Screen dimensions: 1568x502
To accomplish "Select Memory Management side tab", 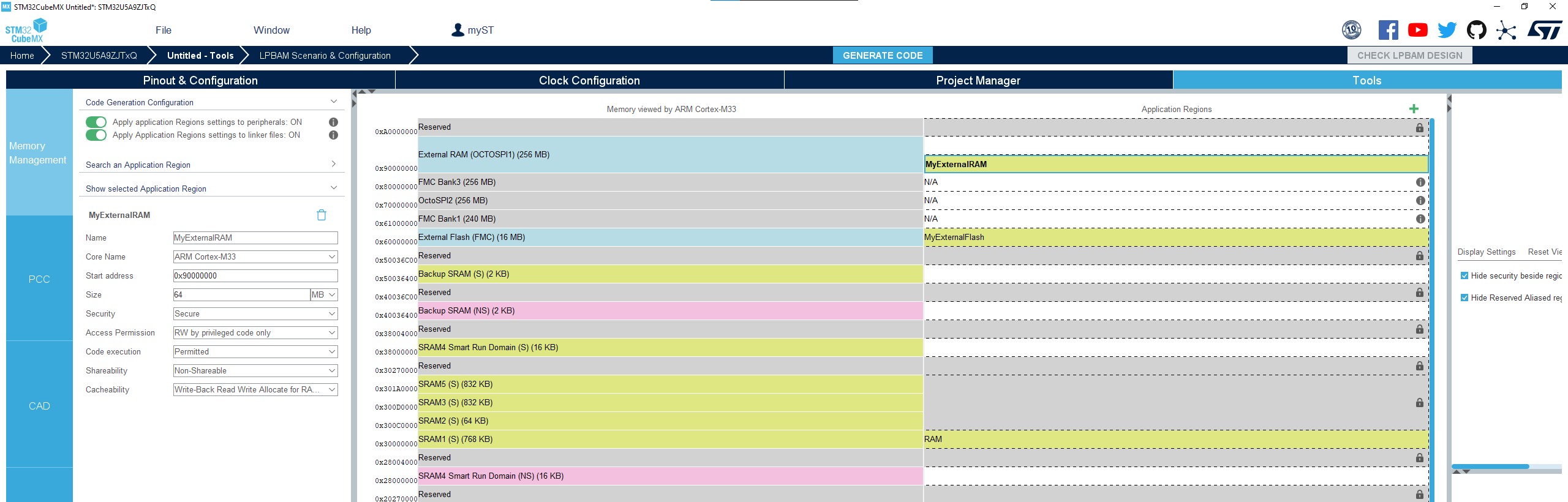I will tap(39, 152).
